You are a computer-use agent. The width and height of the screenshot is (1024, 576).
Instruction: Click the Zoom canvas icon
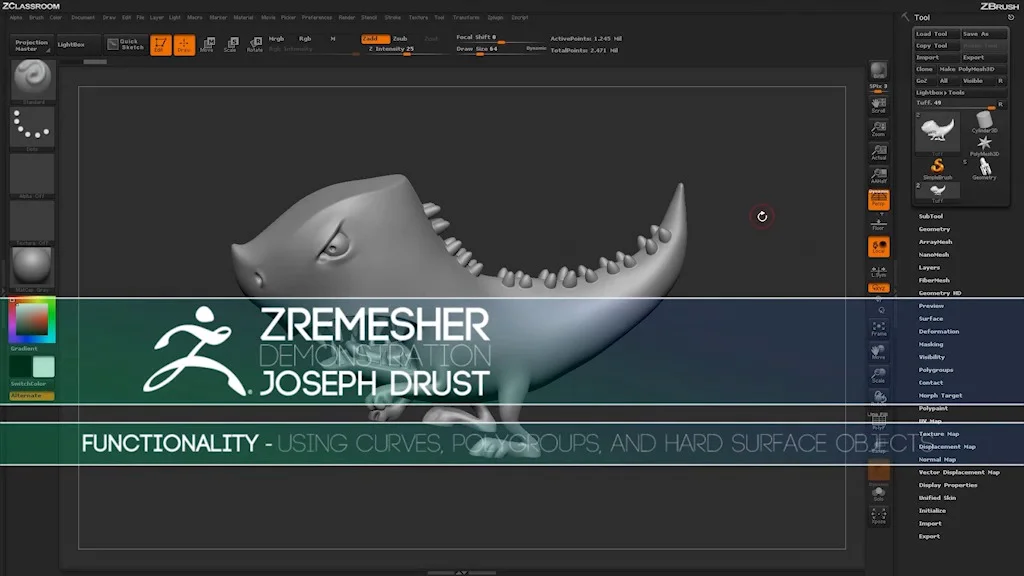tap(878, 129)
